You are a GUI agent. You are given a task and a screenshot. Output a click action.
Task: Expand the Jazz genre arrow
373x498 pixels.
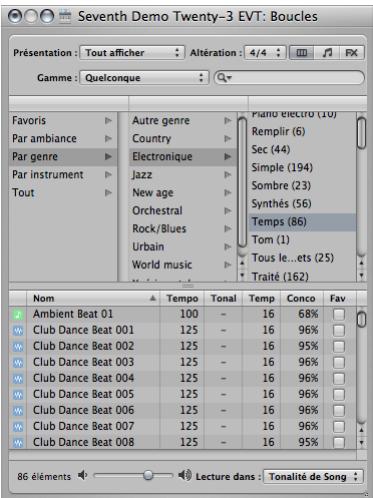(x=228, y=174)
